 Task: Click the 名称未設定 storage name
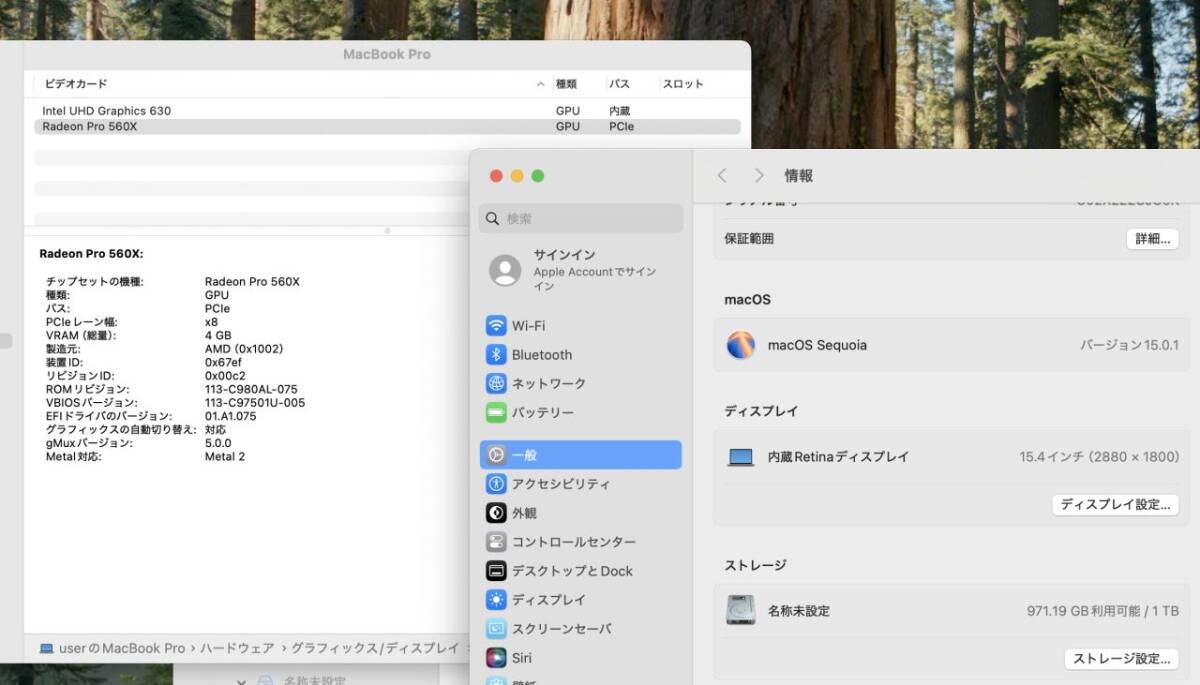click(798, 611)
